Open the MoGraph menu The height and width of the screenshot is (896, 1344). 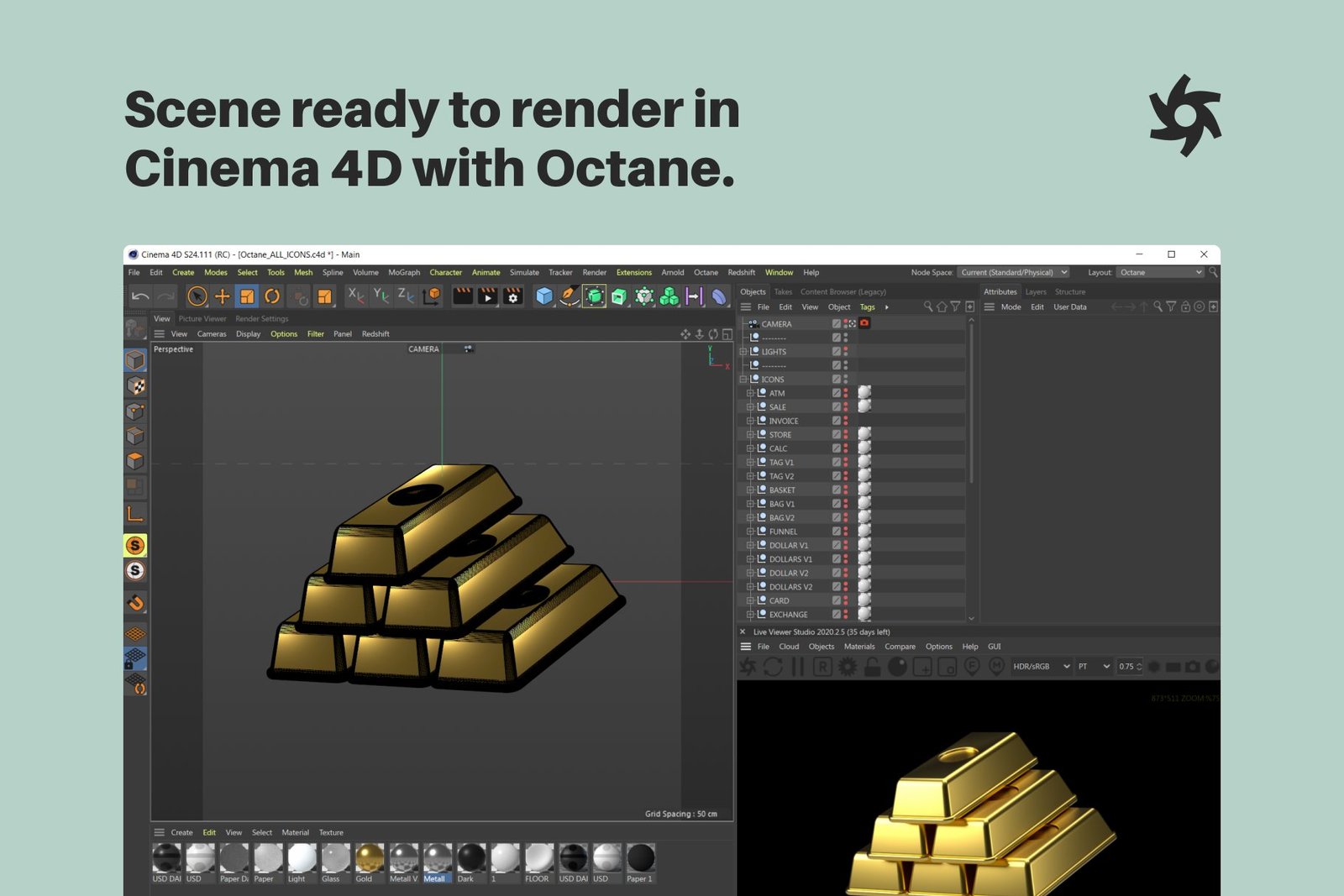click(x=403, y=272)
